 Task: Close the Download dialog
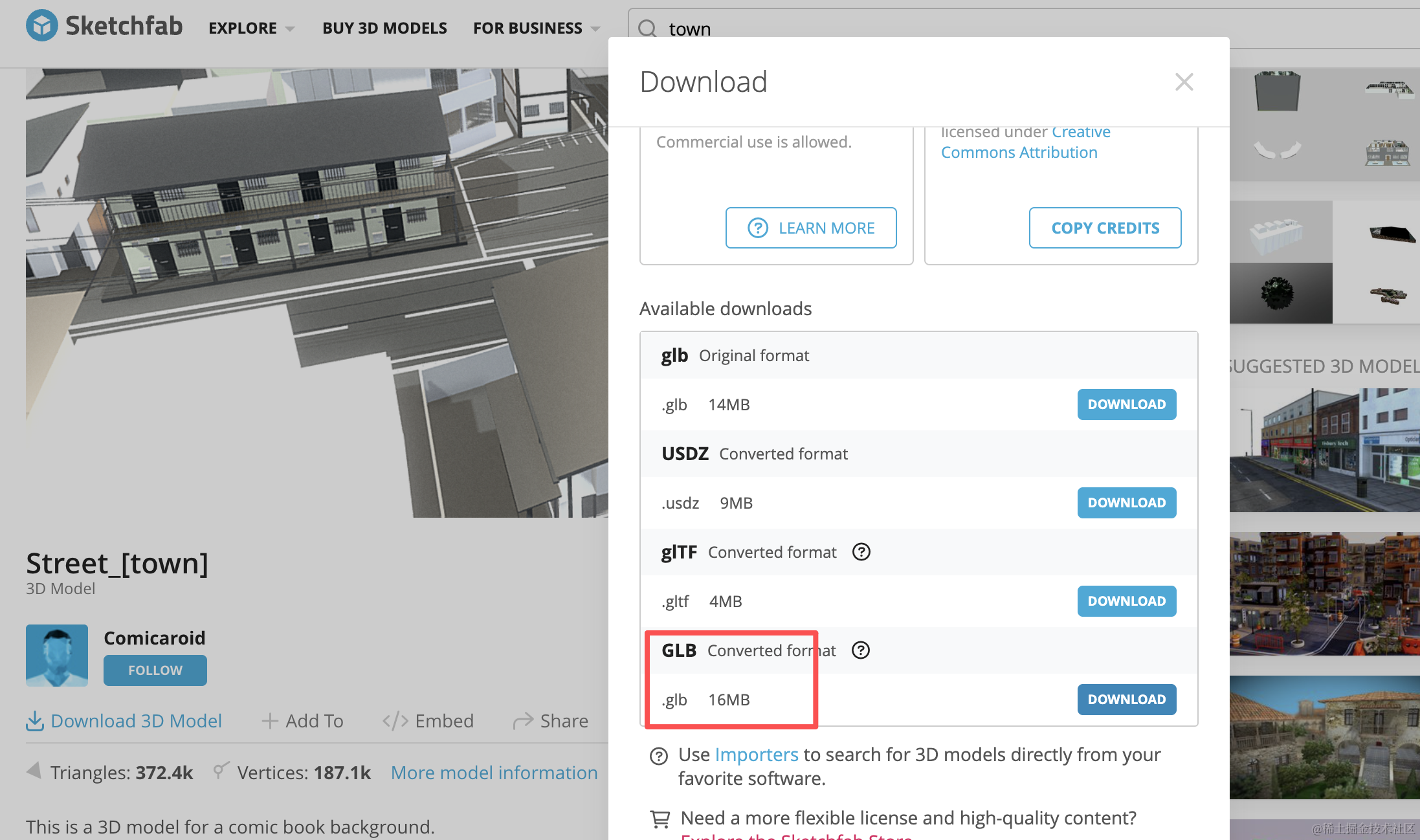(x=1184, y=82)
